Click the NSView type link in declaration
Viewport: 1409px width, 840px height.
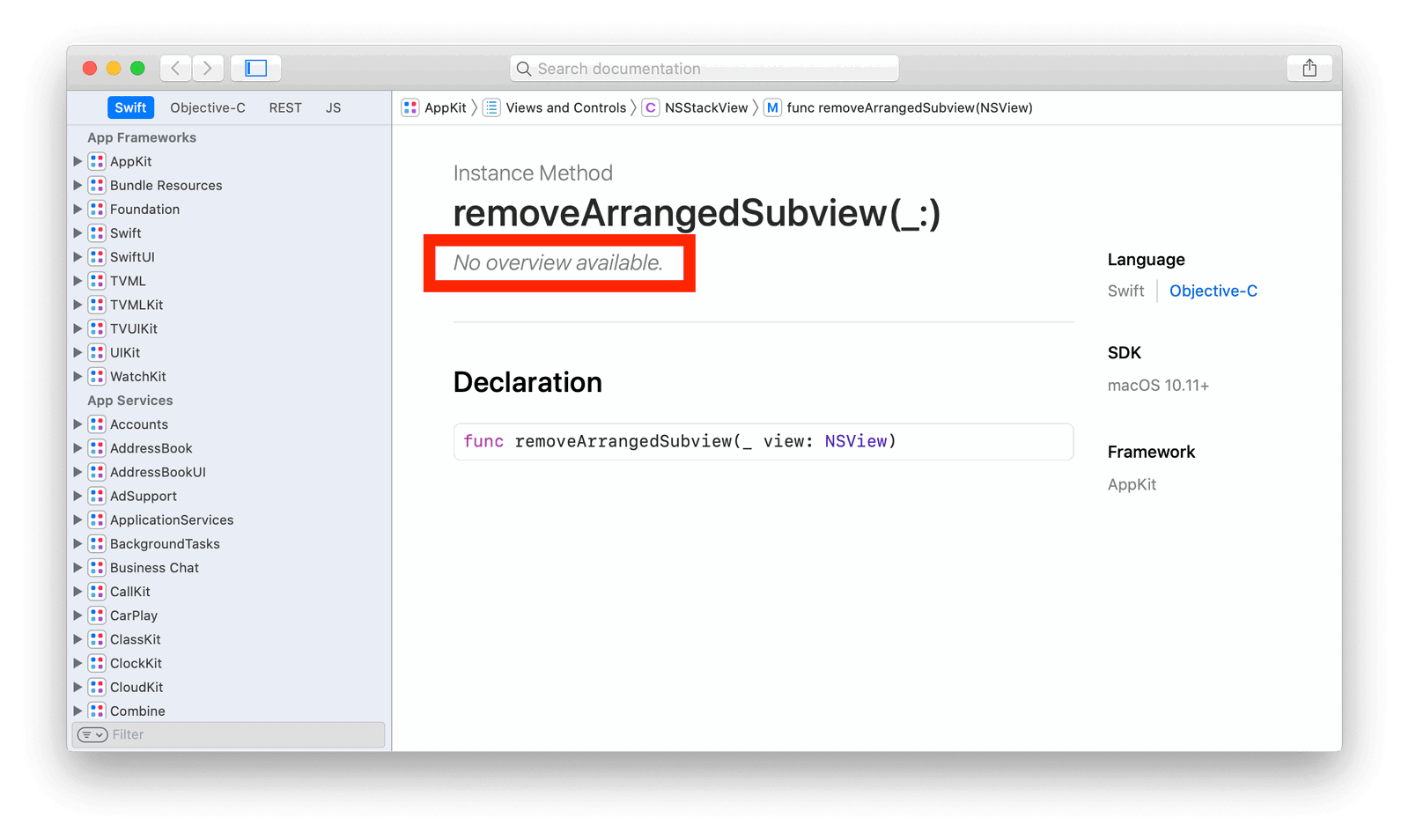855,442
